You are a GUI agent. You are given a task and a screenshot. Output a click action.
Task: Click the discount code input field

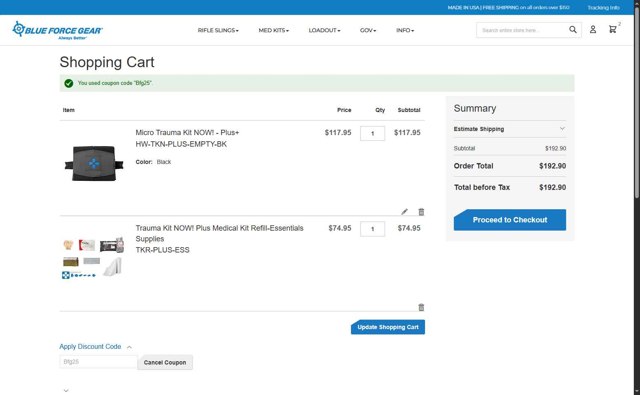[x=98, y=362]
